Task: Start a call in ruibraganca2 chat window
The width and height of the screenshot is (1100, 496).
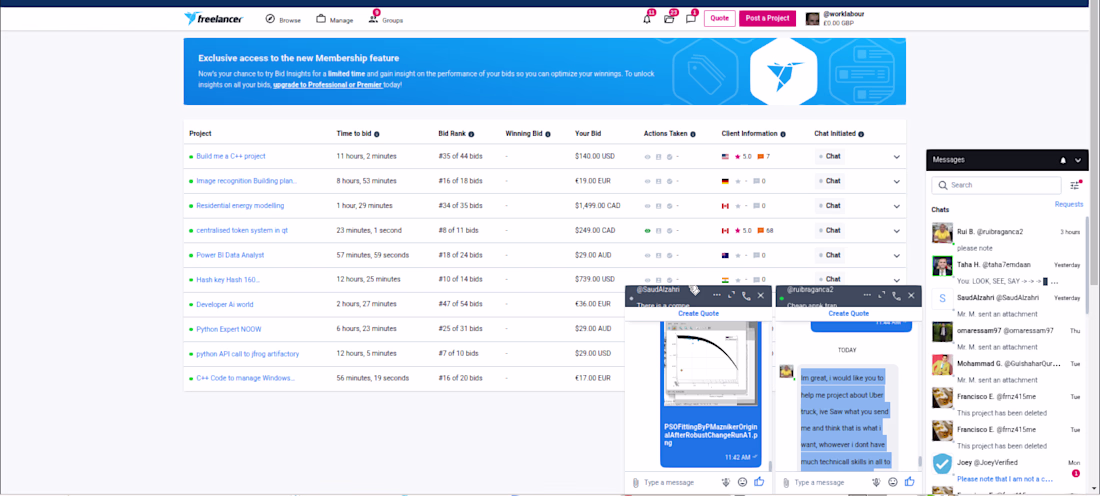Action: click(x=897, y=296)
